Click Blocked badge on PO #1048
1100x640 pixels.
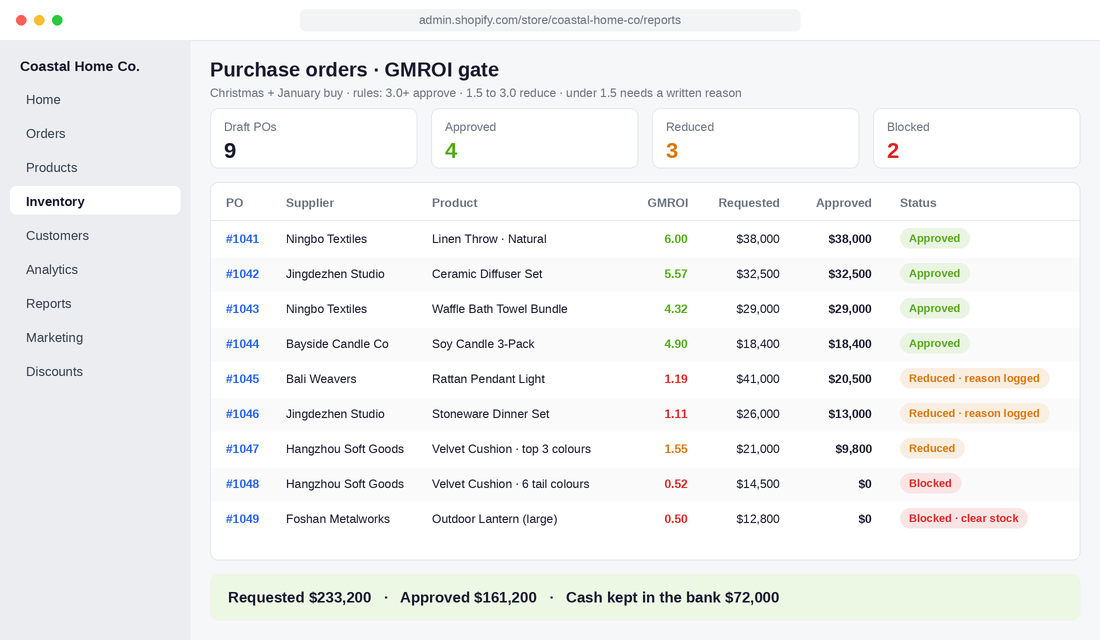pos(930,484)
